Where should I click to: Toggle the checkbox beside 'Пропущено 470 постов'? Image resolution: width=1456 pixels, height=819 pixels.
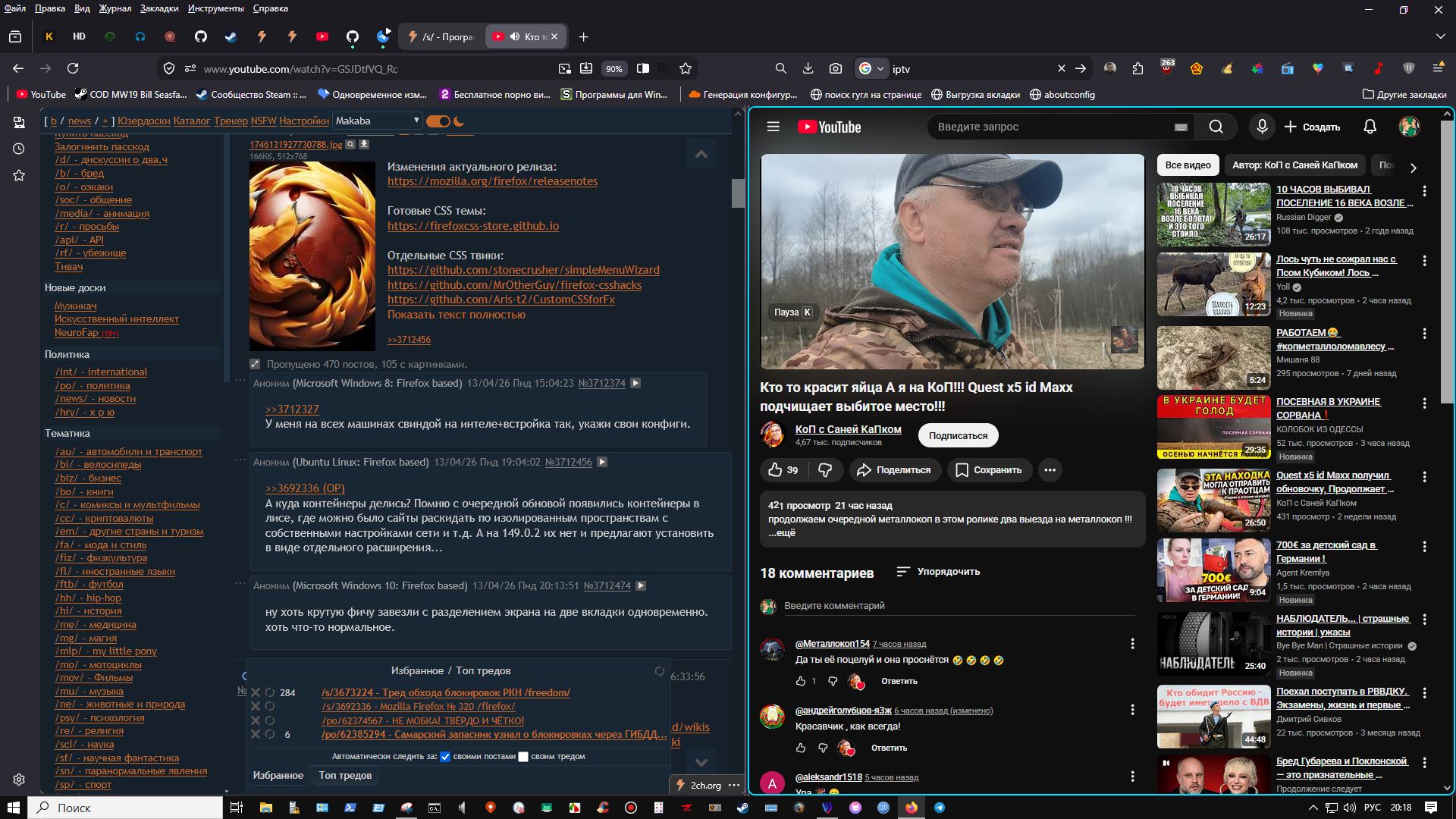point(255,364)
